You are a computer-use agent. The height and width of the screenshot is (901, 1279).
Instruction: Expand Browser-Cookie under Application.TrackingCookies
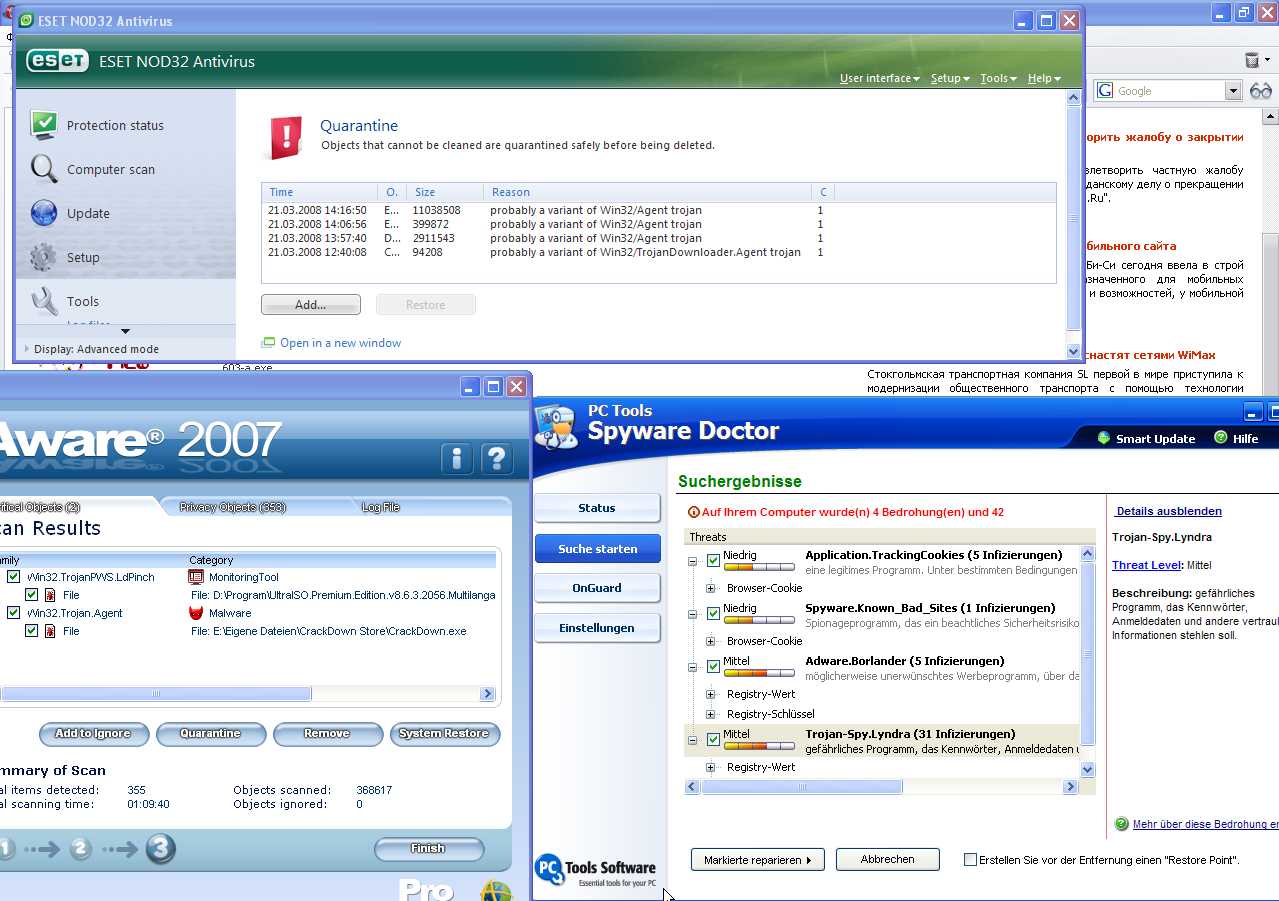point(711,588)
